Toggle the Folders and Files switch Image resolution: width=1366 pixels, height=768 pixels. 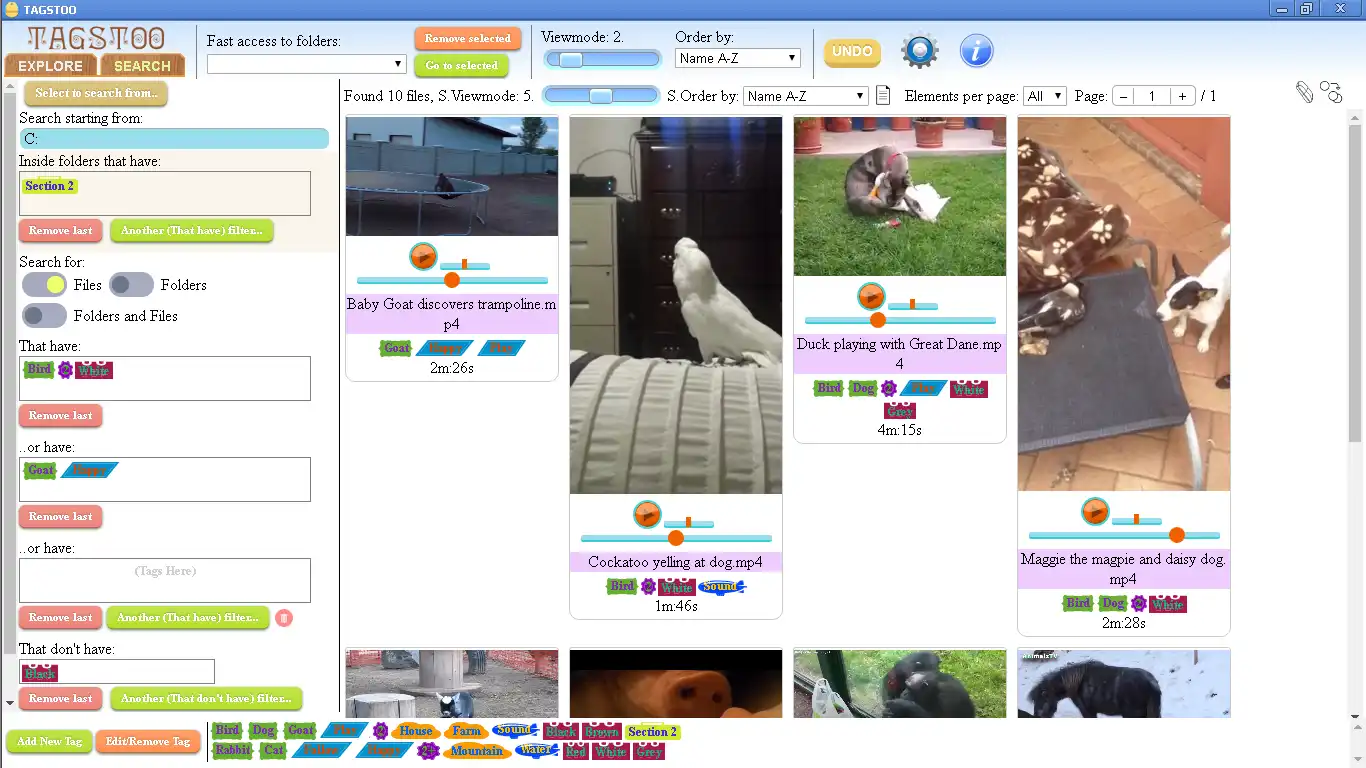pyautogui.click(x=44, y=316)
